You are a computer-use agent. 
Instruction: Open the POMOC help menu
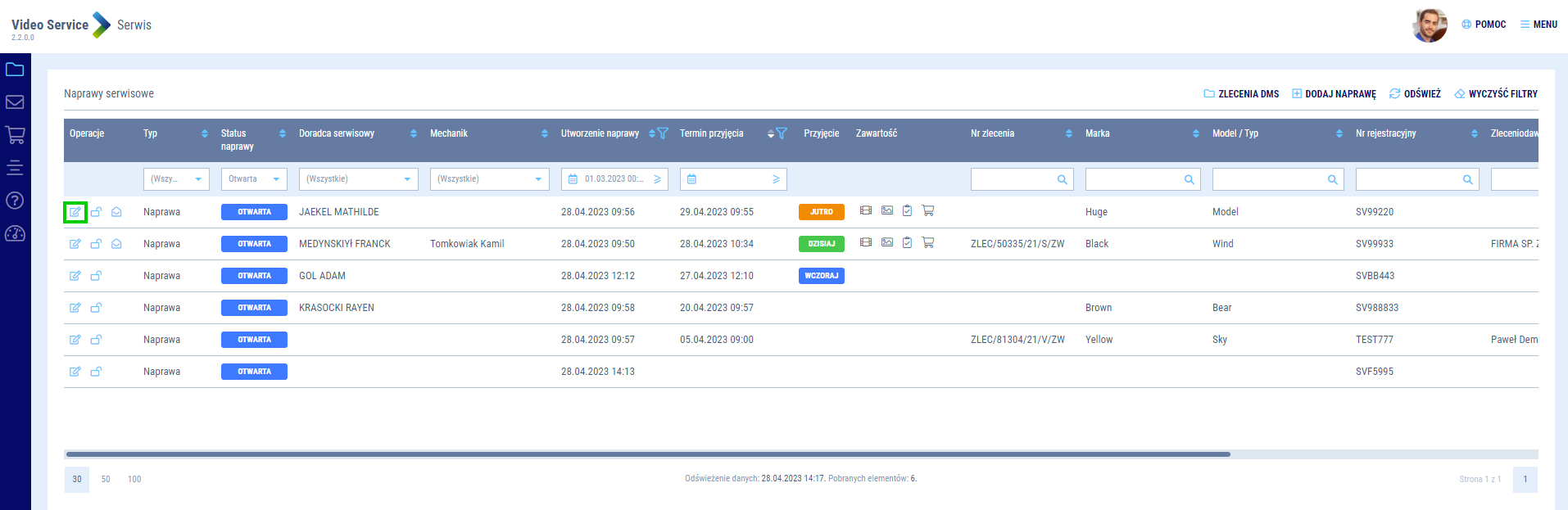tap(1484, 25)
